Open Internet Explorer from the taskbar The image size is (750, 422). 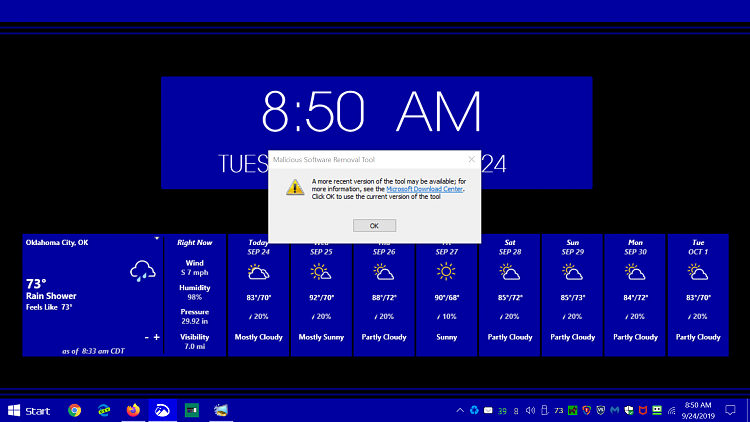(x=104, y=411)
